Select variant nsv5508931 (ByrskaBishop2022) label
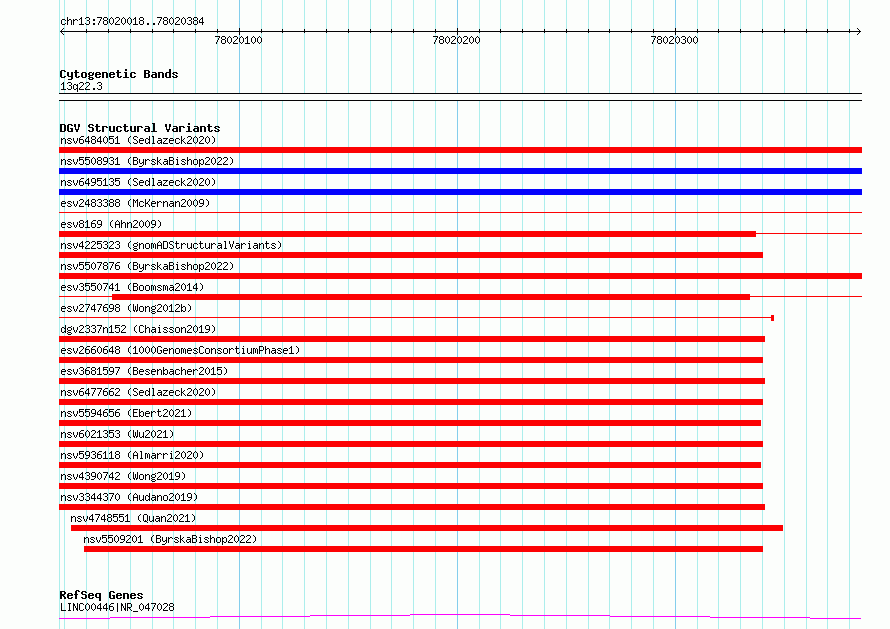The image size is (890, 629). point(147,161)
